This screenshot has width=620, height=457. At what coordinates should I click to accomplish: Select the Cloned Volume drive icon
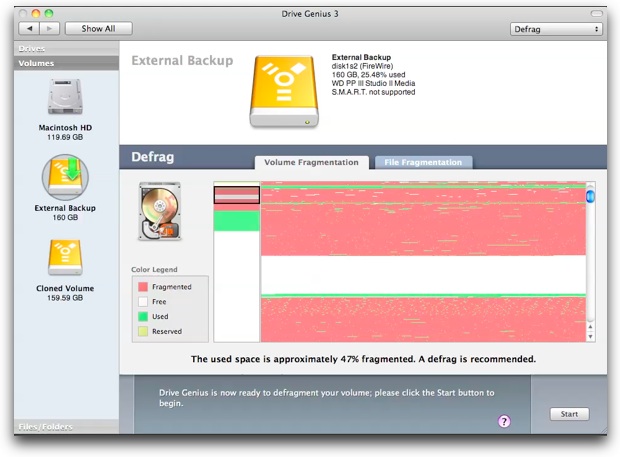coord(65,258)
